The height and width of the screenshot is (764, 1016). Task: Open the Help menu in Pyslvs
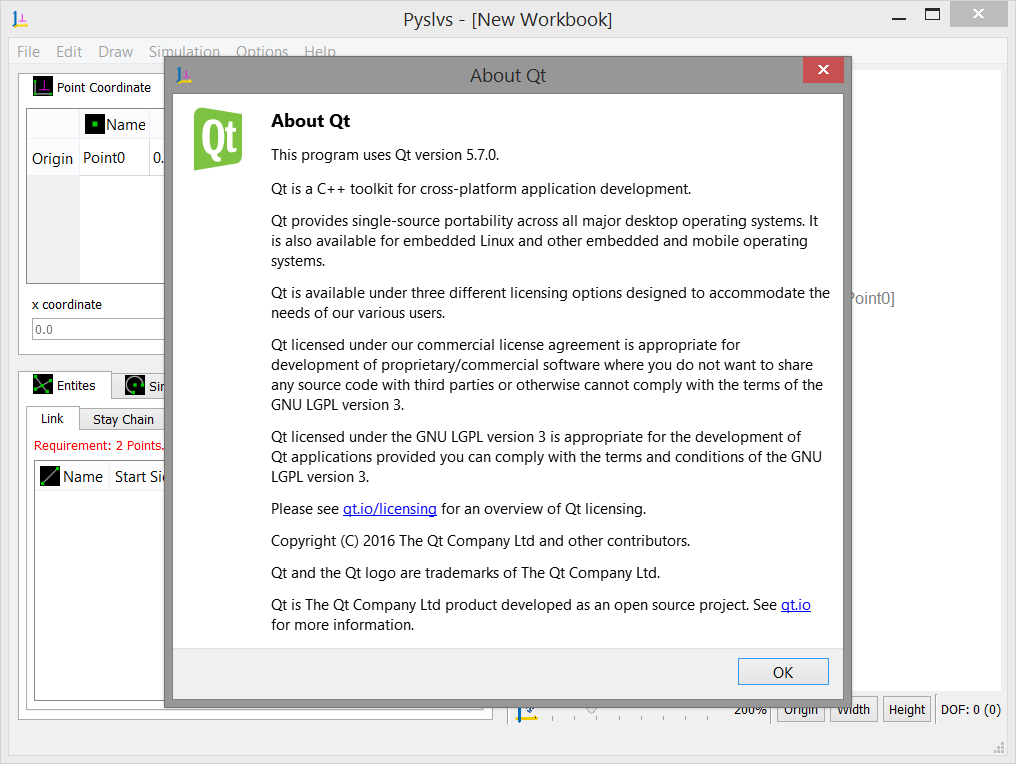pos(320,52)
